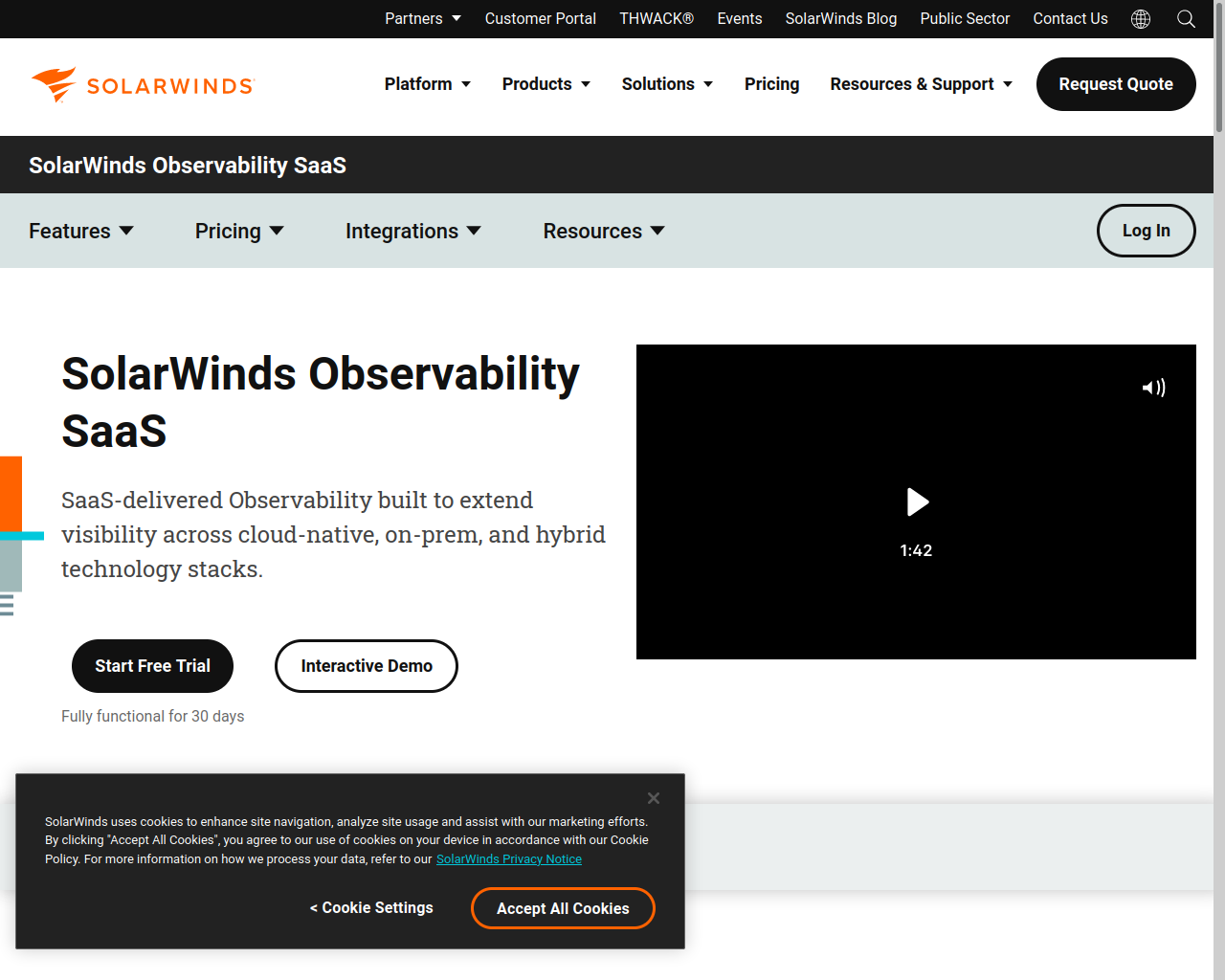Open the Platform menu
The height and width of the screenshot is (980, 1225).
point(428,84)
